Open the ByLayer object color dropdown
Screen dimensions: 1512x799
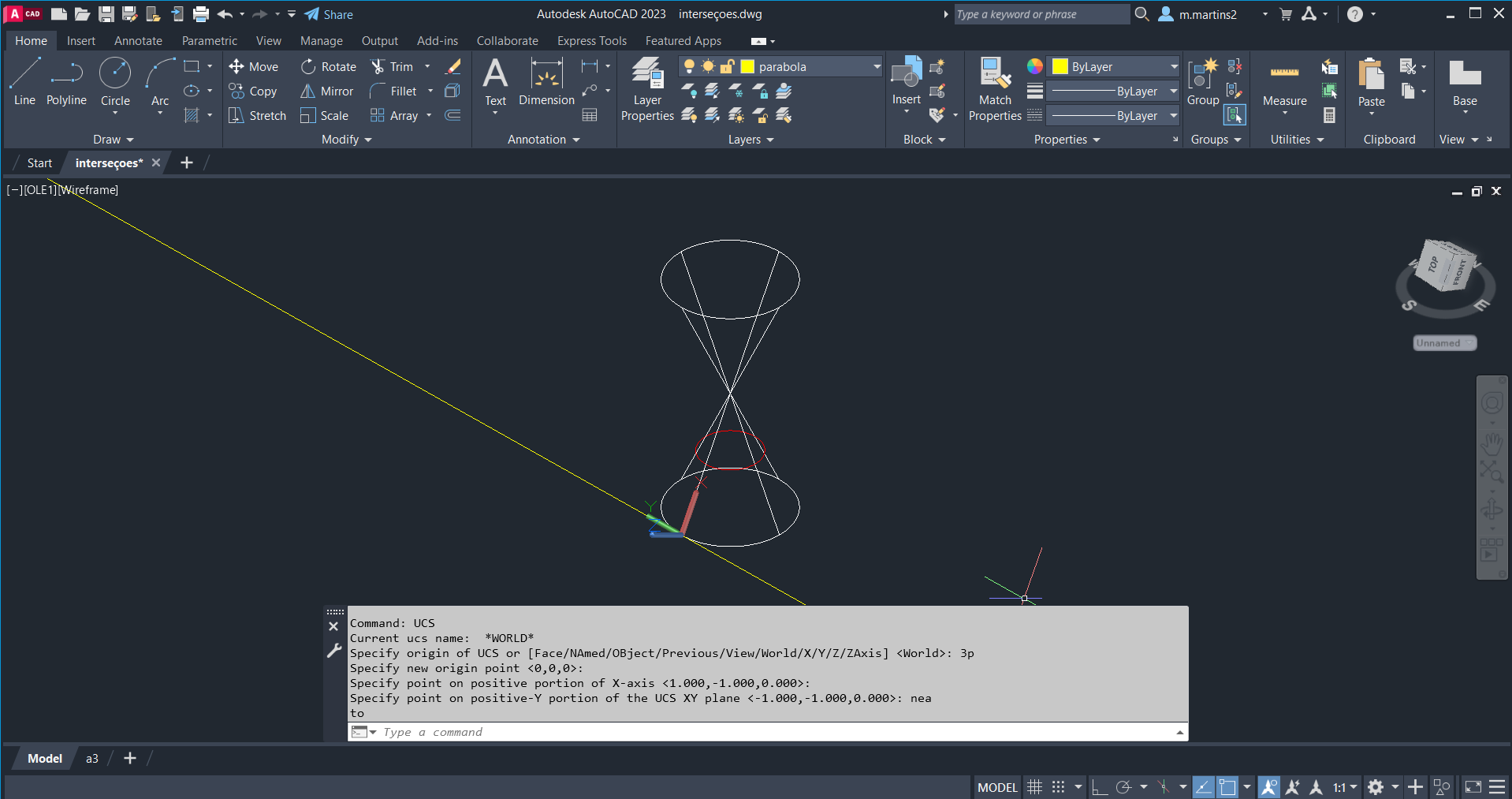click(1173, 67)
